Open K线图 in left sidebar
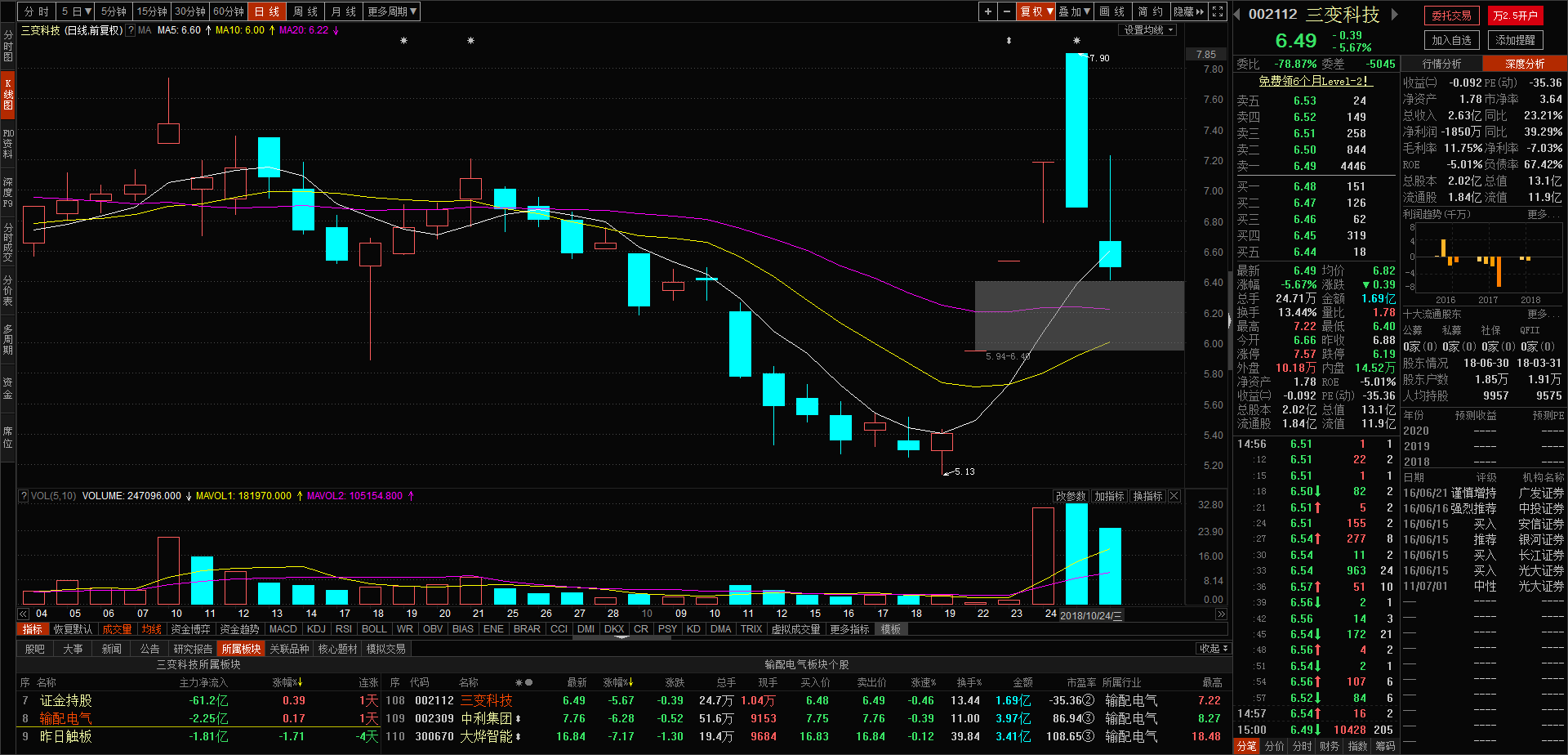 click(x=8, y=93)
